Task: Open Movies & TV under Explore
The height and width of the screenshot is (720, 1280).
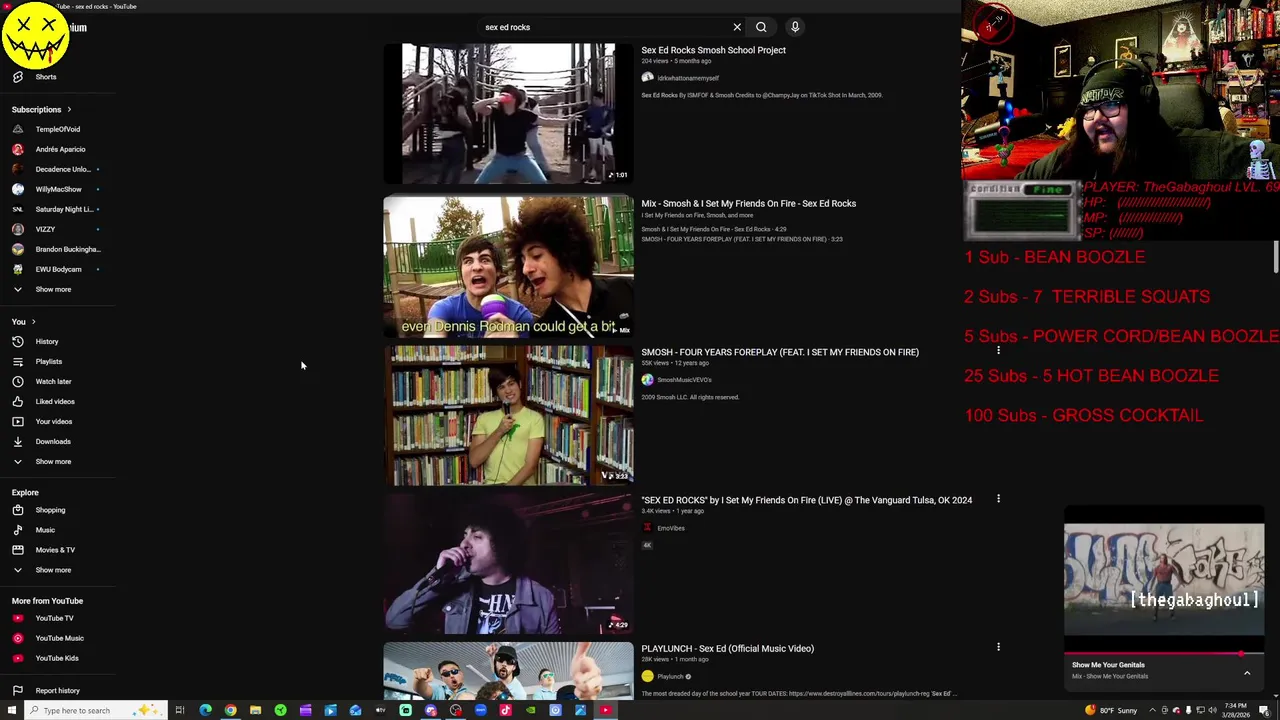Action: (x=55, y=550)
